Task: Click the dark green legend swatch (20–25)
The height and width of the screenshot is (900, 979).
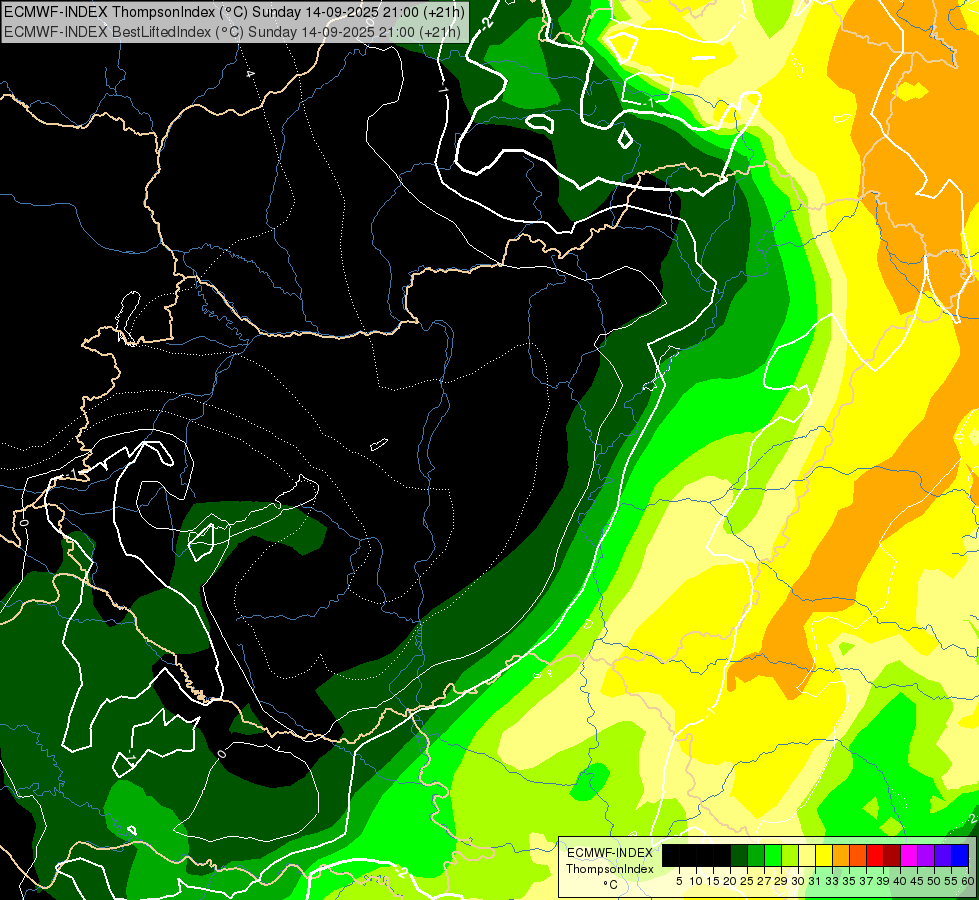Action: 739,855
